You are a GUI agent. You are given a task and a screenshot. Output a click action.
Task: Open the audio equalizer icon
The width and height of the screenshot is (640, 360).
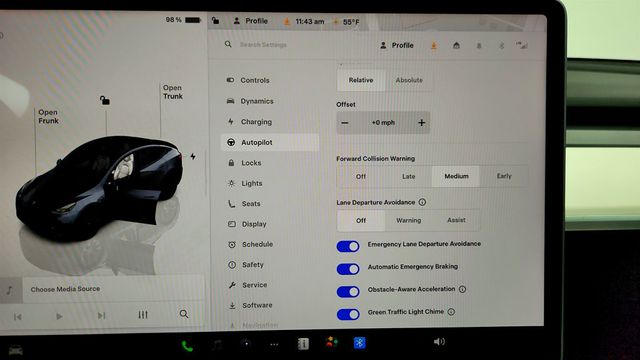[143, 315]
